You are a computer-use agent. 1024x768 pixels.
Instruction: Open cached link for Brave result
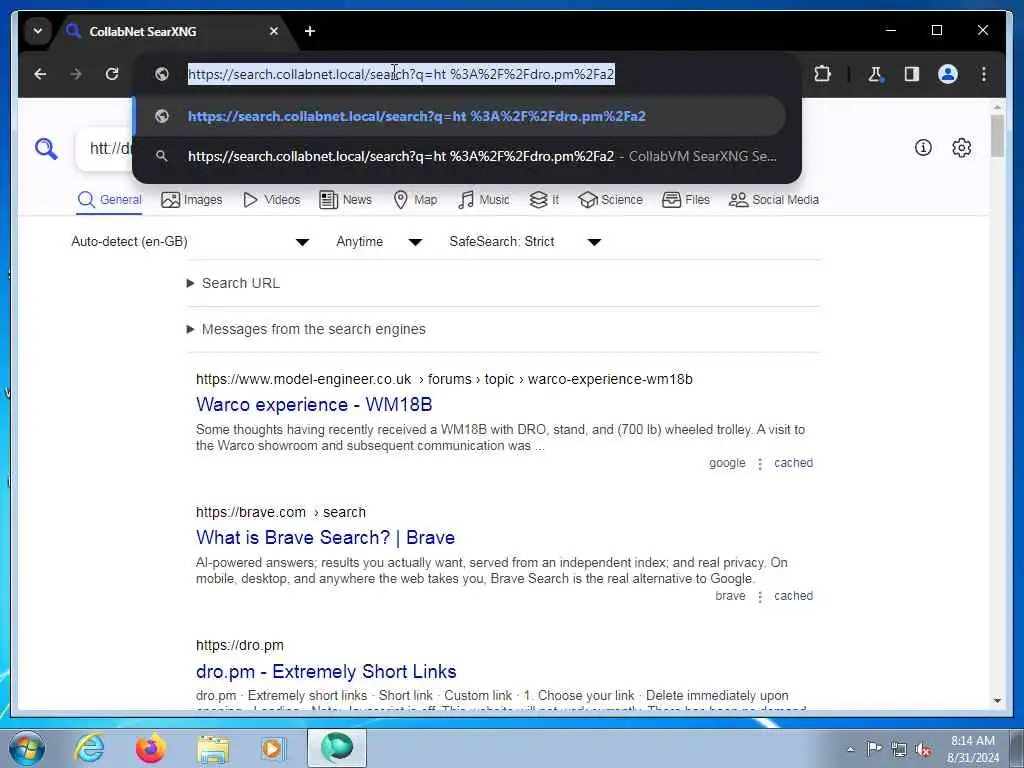pos(793,596)
